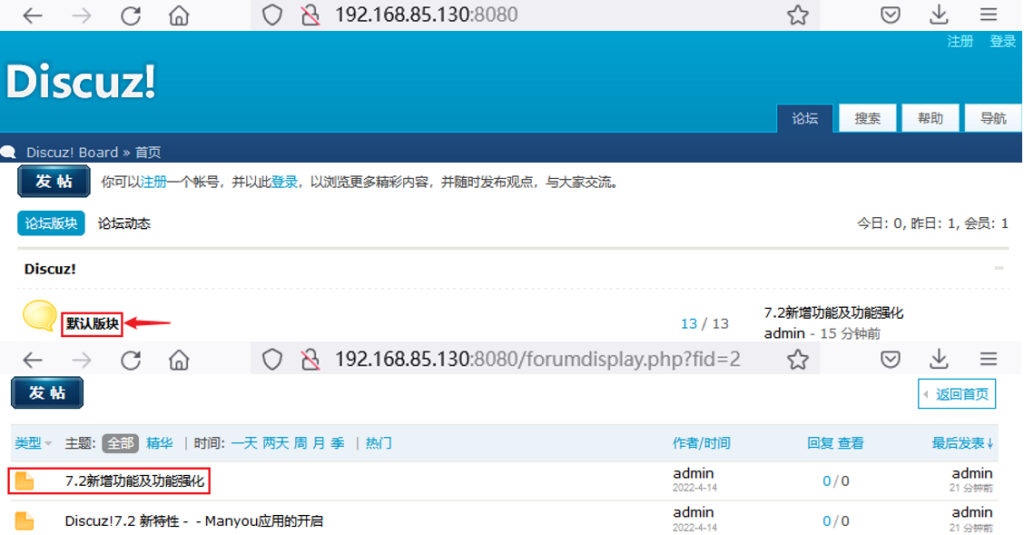The image size is (1024, 535).
Task: Open the Pocket save icon in the top browser toolbar
Action: point(890,14)
